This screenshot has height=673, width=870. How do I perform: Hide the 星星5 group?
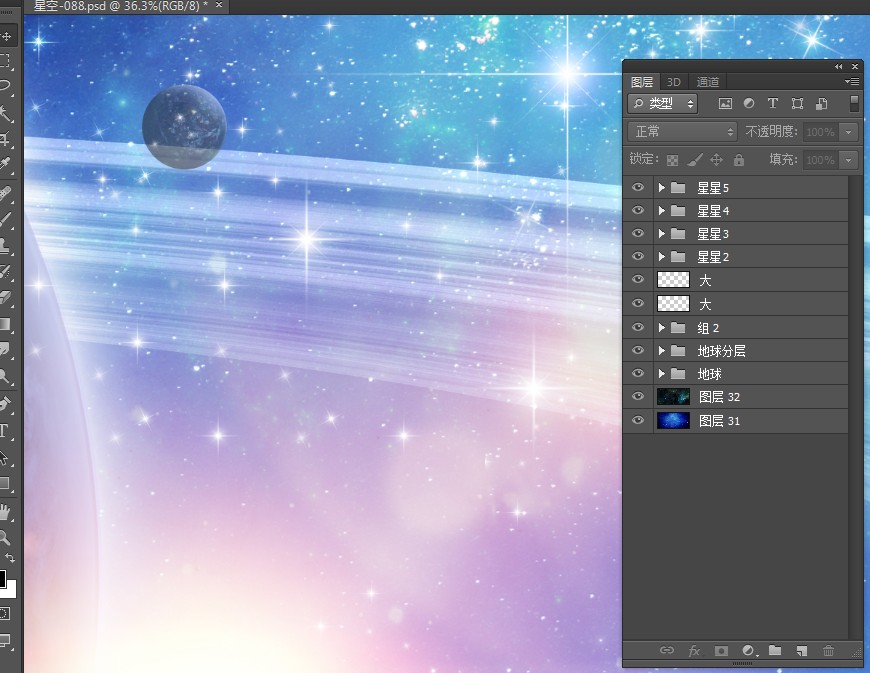click(638, 188)
